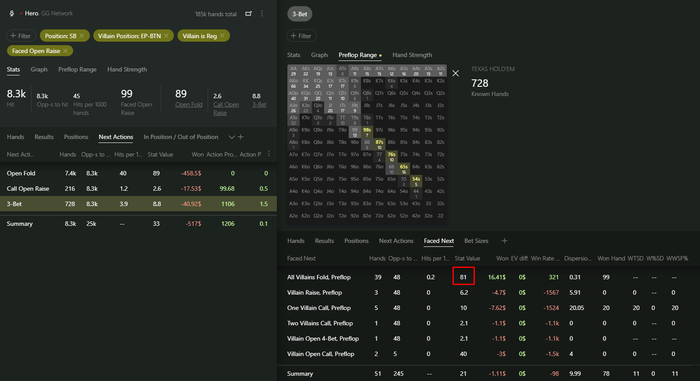Remove the Faced Open Raise filter chip
This screenshot has width=700, height=381.
pyautogui.click(x=66, y=51)
